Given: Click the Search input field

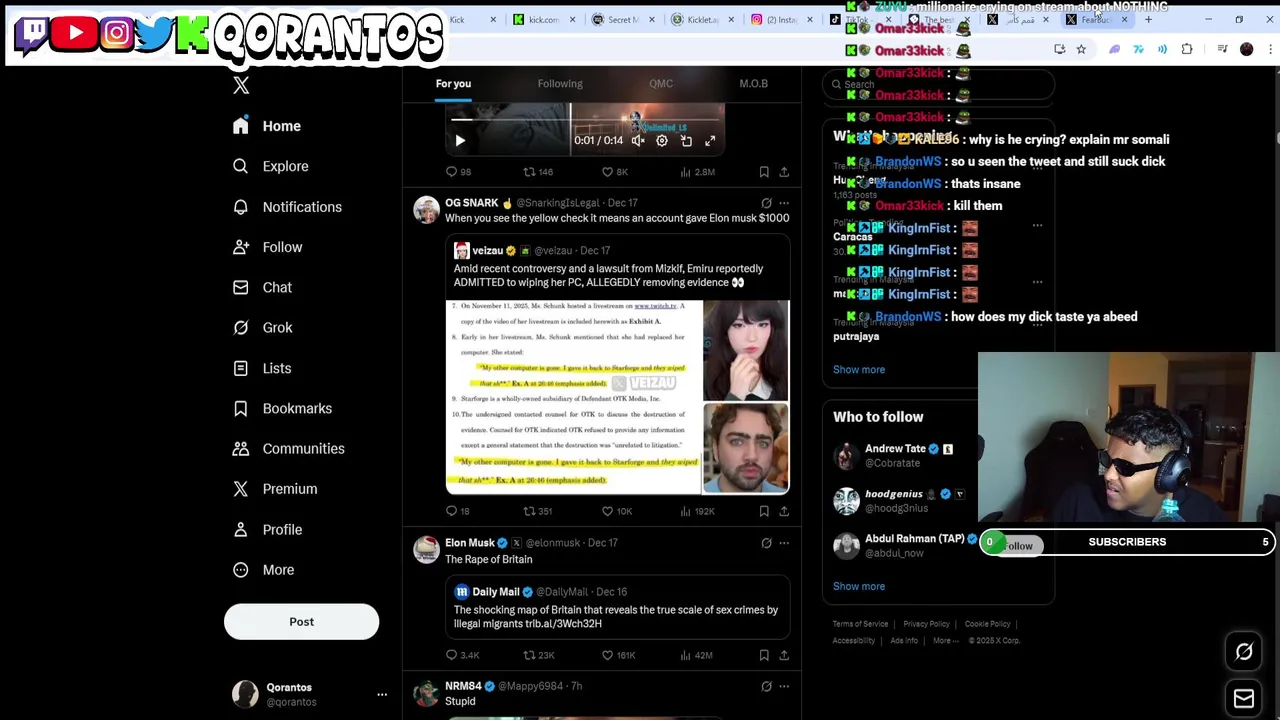Looking at the screenshot, I should 938,85.
